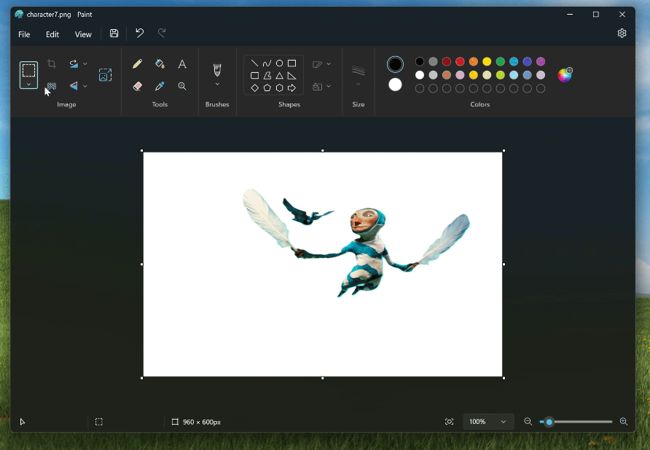Select the Hexagon shape
The height and width of the screenshot is (450, 650).
click(279, 88)
